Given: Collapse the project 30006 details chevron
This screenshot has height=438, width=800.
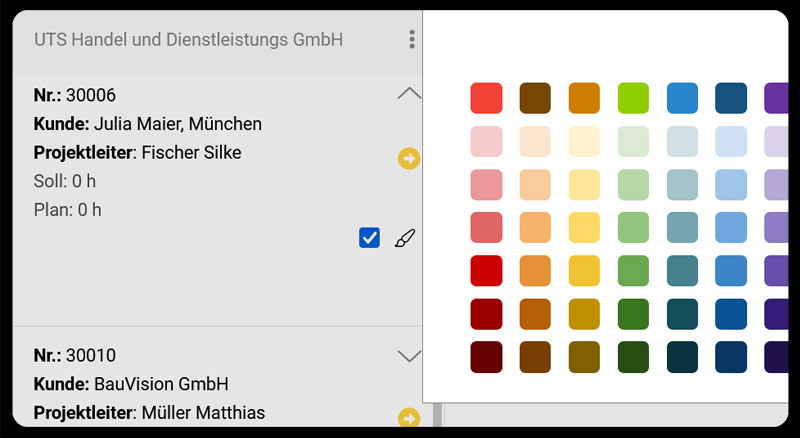Looking at the screenshot, I should 409,94.
